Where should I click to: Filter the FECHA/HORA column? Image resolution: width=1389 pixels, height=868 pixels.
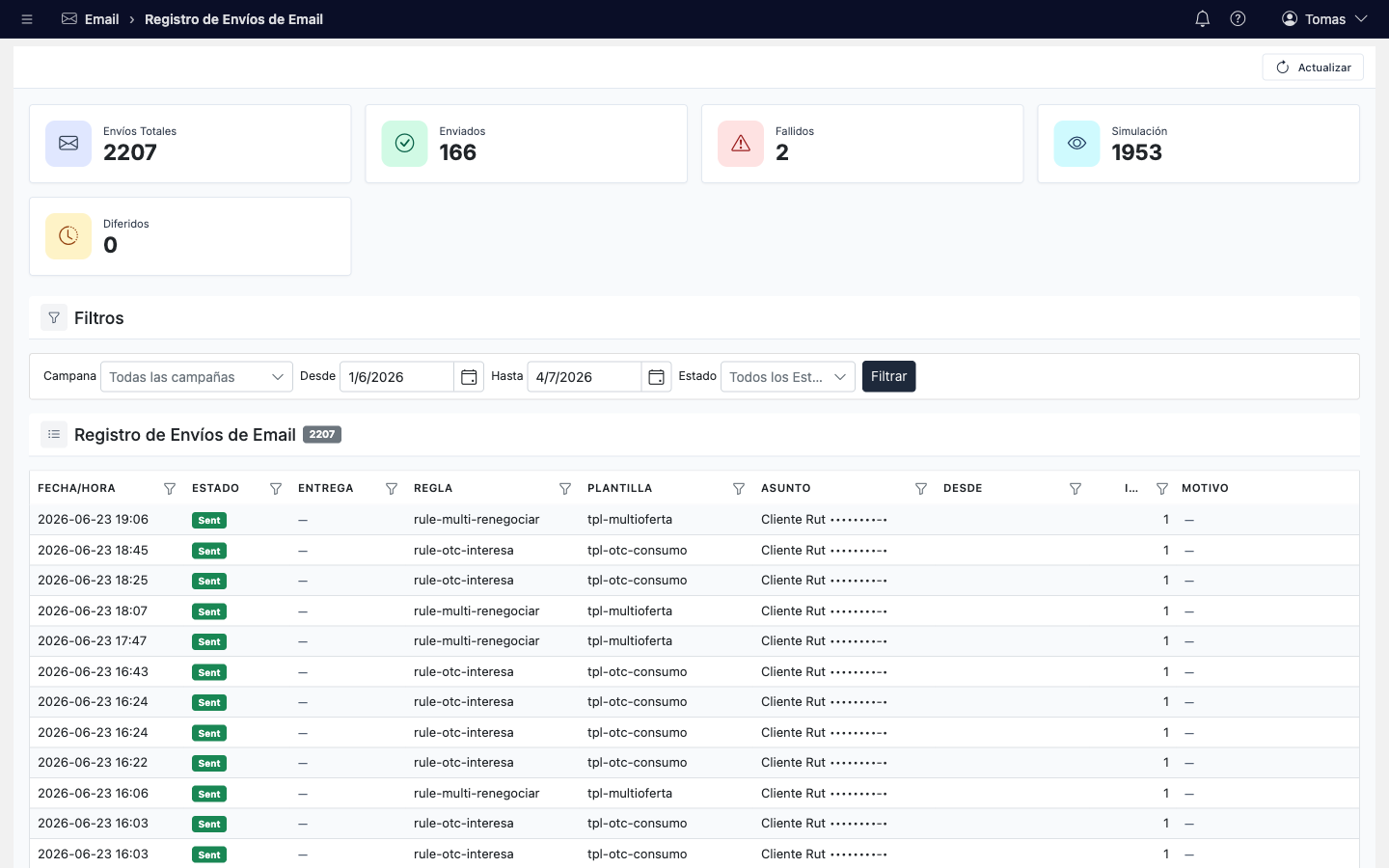pos(170,489)
